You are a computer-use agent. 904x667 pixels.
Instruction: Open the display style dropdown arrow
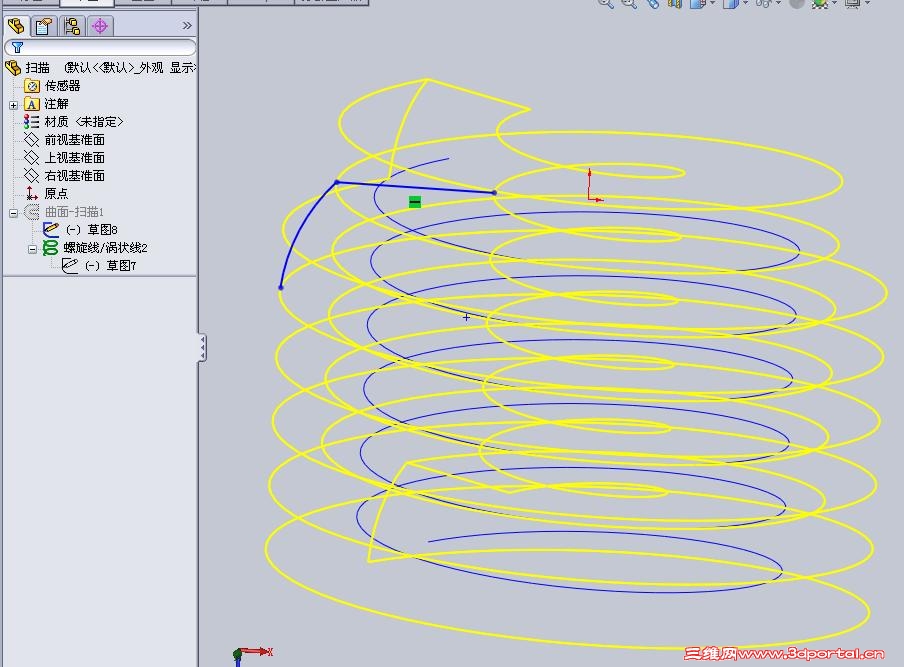click(x=745, y=3)
